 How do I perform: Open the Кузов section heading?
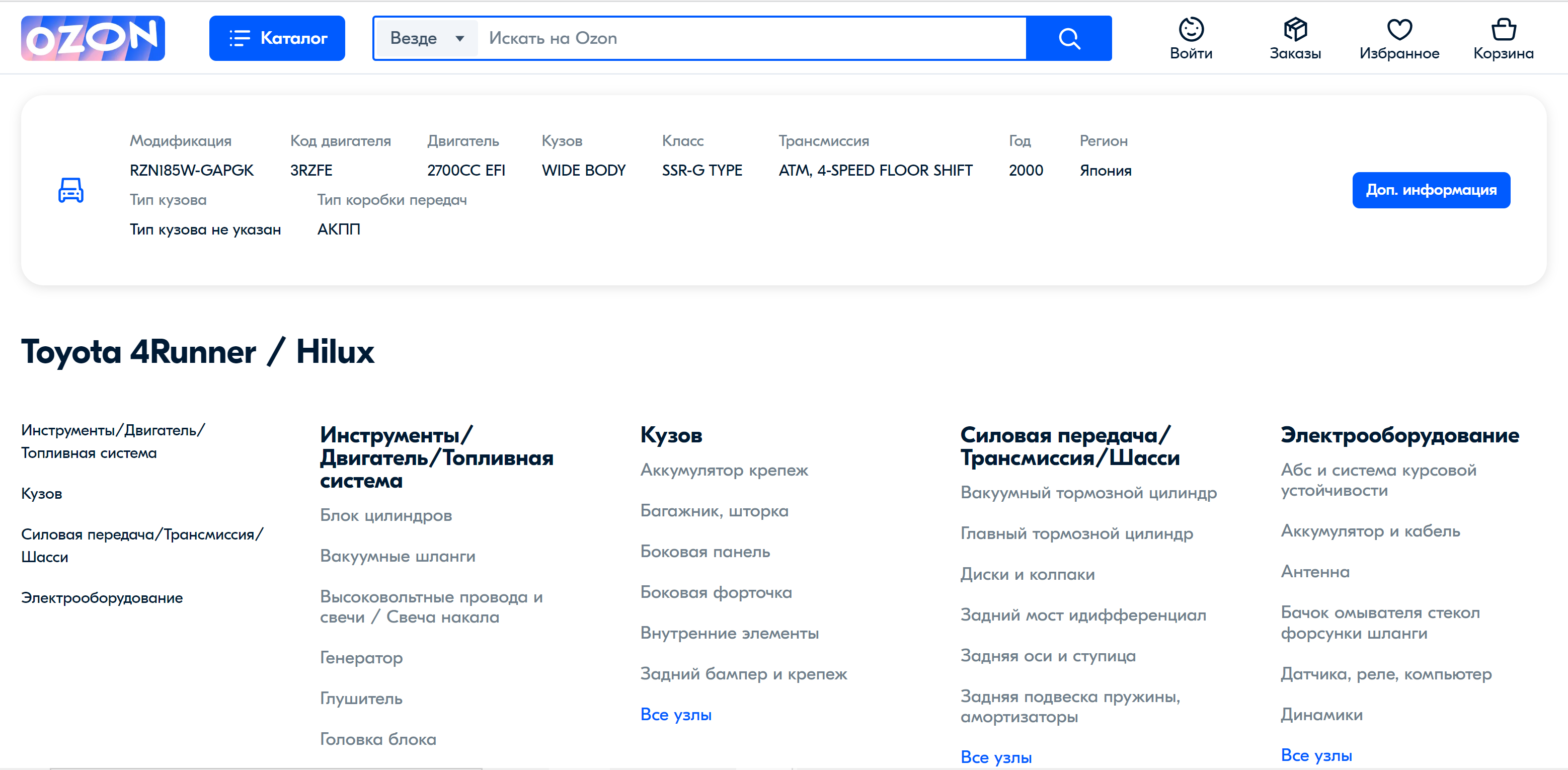tap(671, 435)
